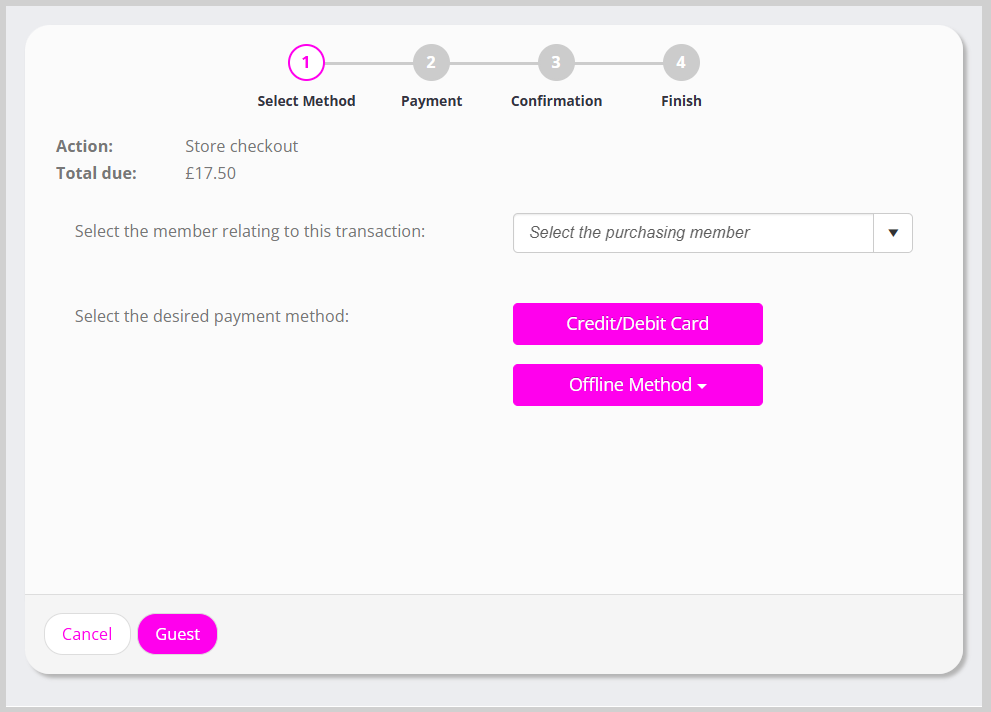Click the caret on Offline Method button
The height and width of the screenshot is (712, 991).
(x=702, y=387)
